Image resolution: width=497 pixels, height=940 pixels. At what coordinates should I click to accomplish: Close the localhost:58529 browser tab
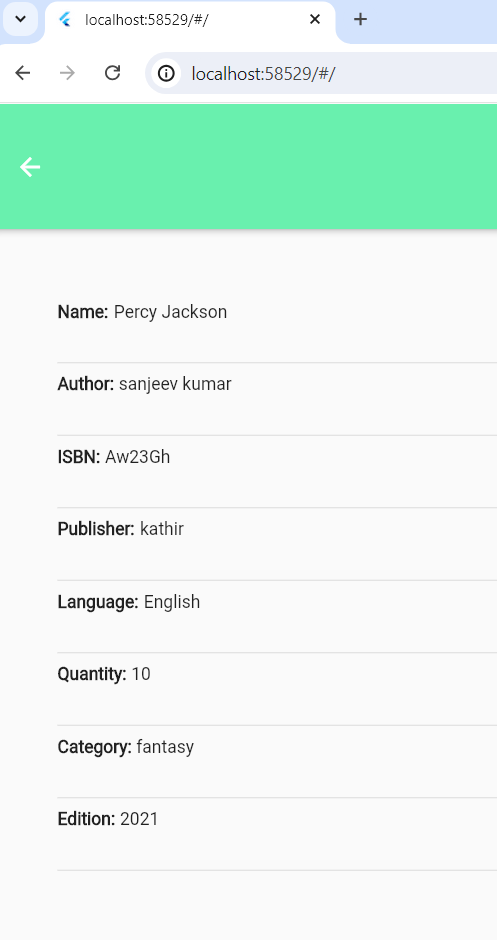point(314,19)
